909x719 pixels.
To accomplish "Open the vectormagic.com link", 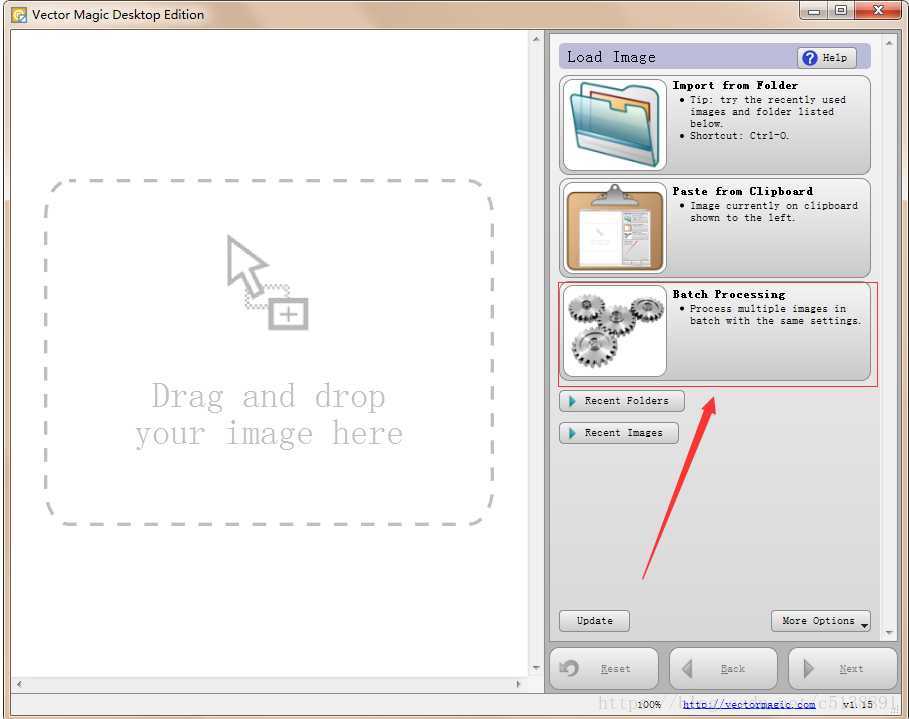I will pyautogui.click(x=749, y=704).
